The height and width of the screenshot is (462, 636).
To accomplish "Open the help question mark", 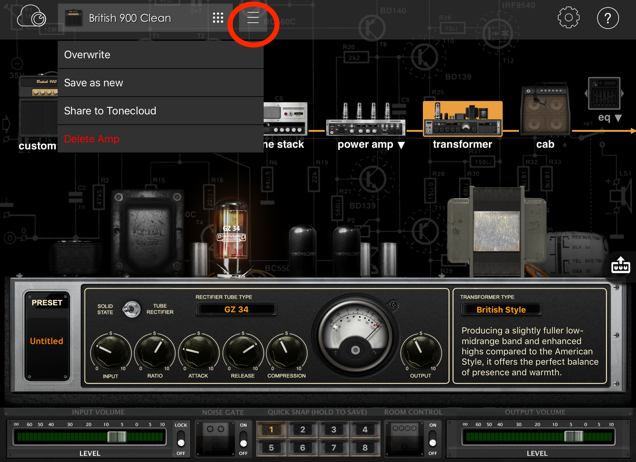I will tap(608, 18).
